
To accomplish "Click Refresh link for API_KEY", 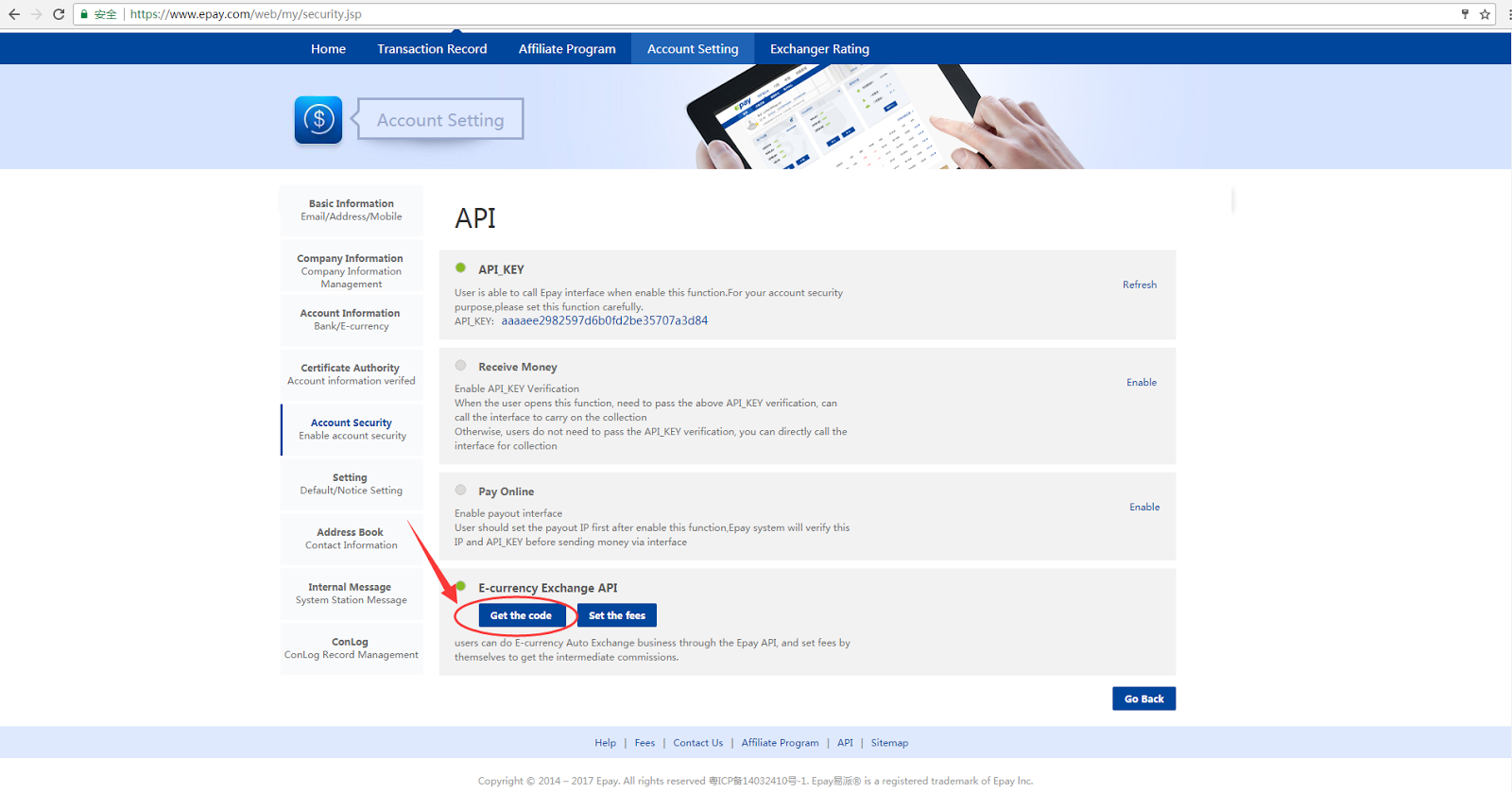I will (1140, 284).
